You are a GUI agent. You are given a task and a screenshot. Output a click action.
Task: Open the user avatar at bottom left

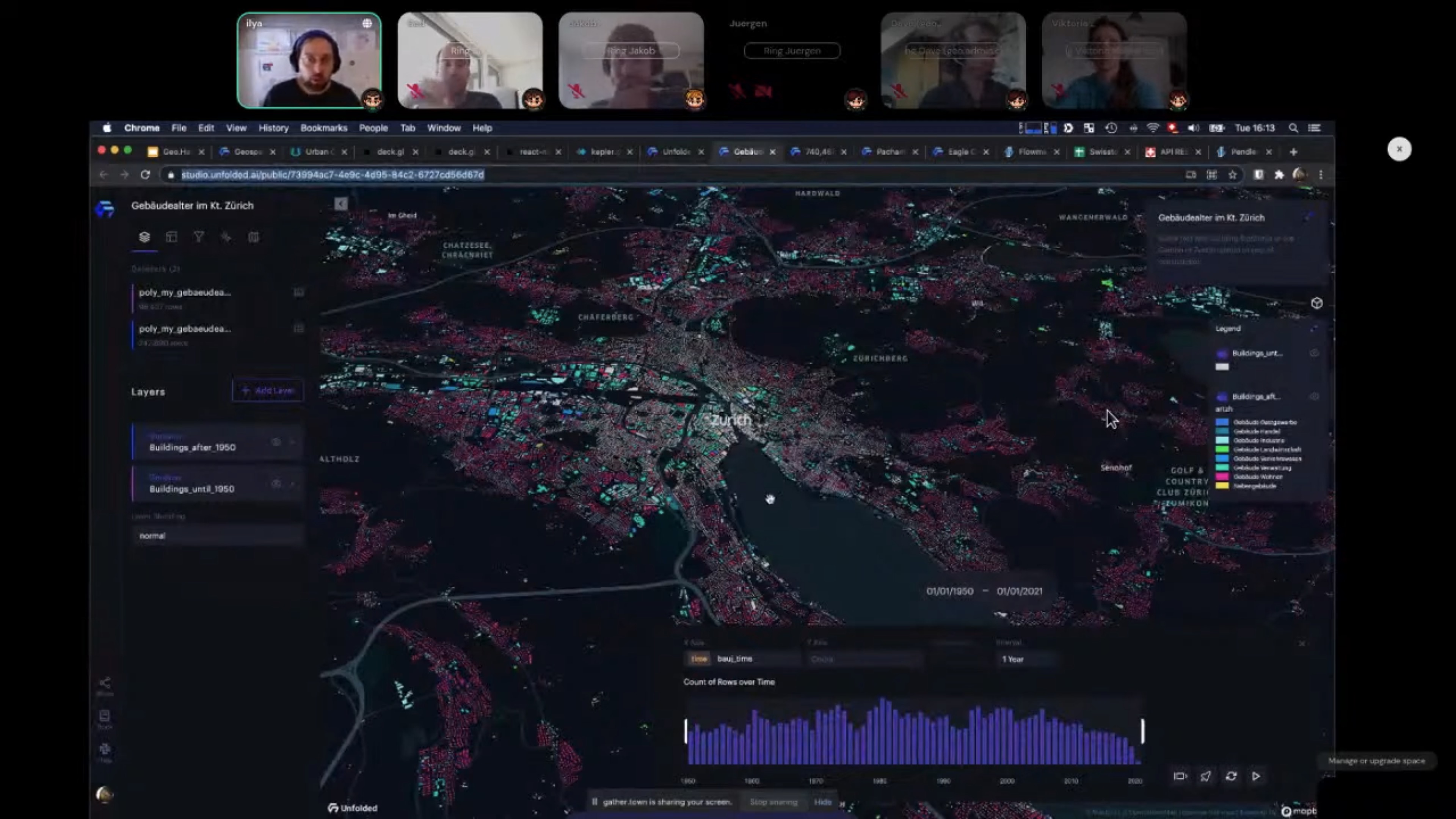(105, 795)
